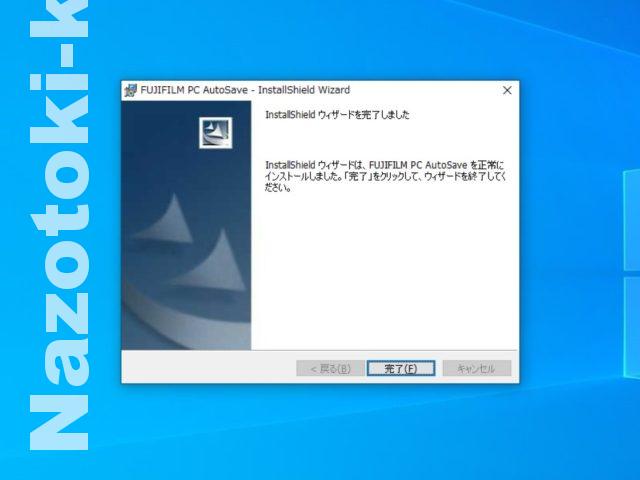Click the grayed-out キャンセル button
Screen dimensions: 640x480
click(x=476, y=368)
